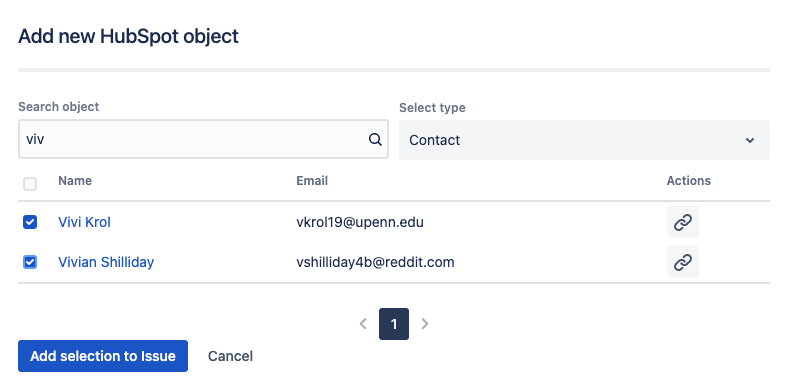Click email vkrol19@upenn.edu
The width and height of the screenshot is (789, 388).
tap(360, 222)
